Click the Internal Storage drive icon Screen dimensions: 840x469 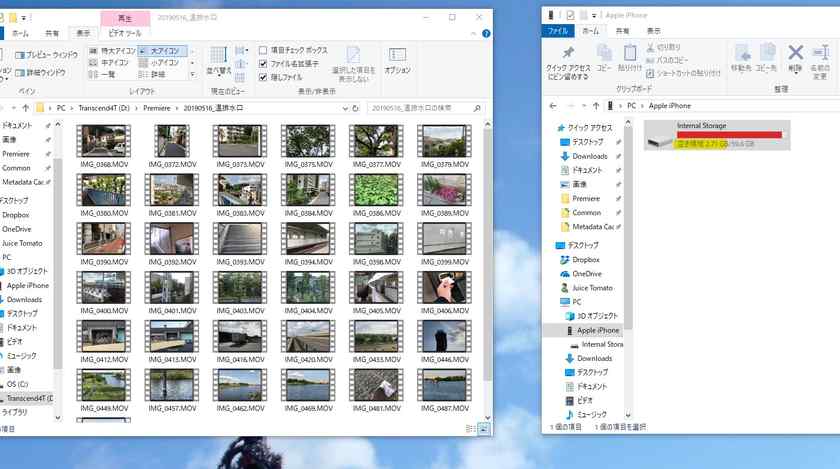pyautogui.click(x=659, y=140)
